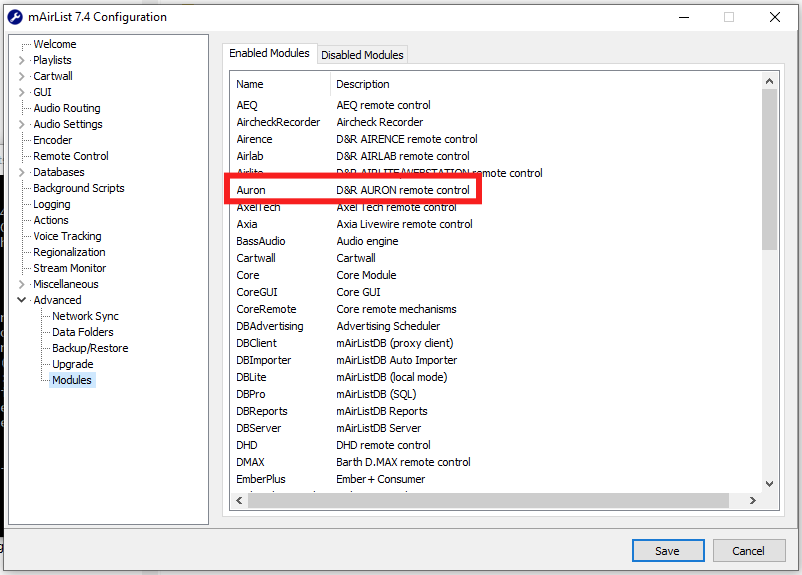802x575 pixels.
Task: Close the mAirList Configuration window
Action: pos(775,17)
